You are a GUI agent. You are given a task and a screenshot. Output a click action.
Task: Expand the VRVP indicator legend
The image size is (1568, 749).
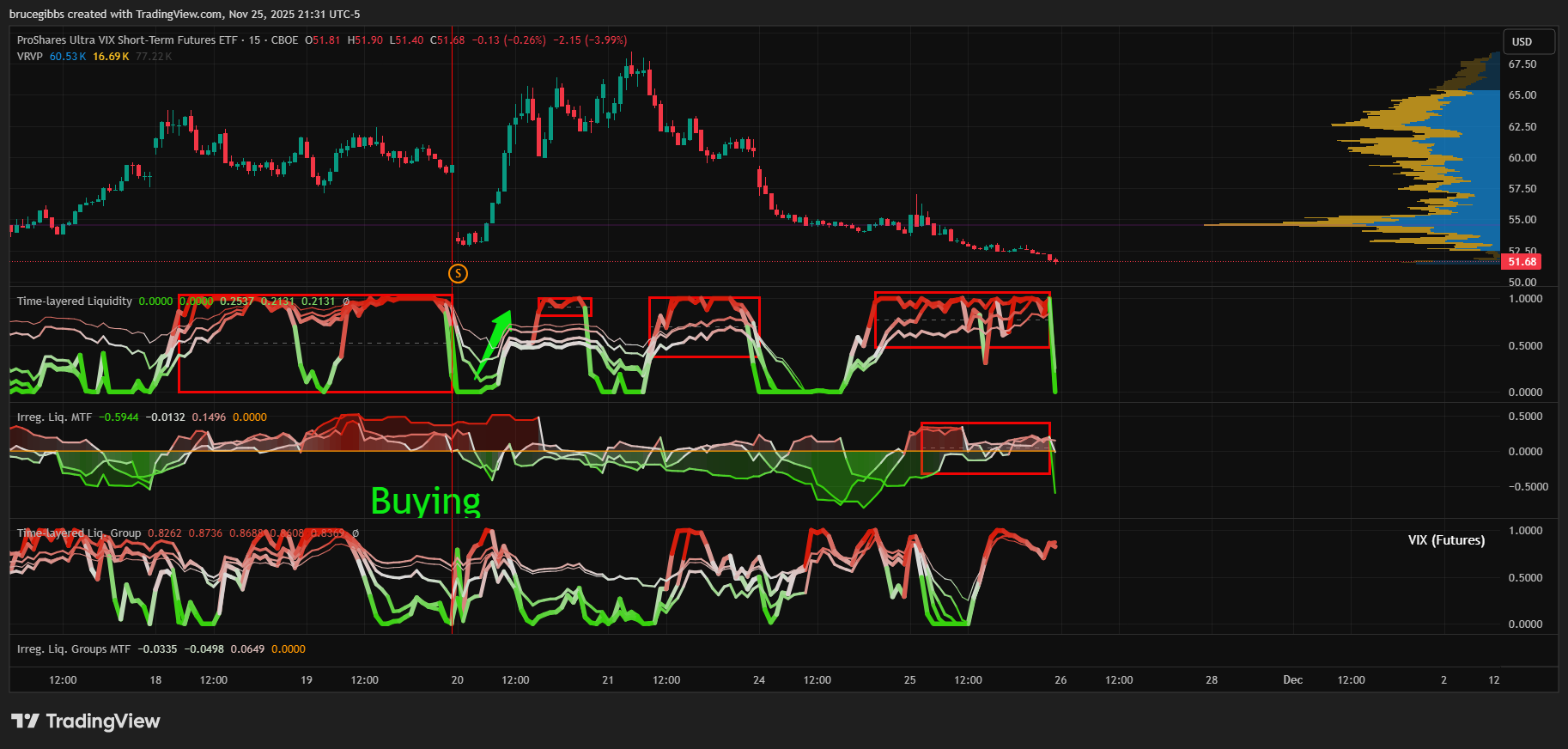[x=29, y=57]
